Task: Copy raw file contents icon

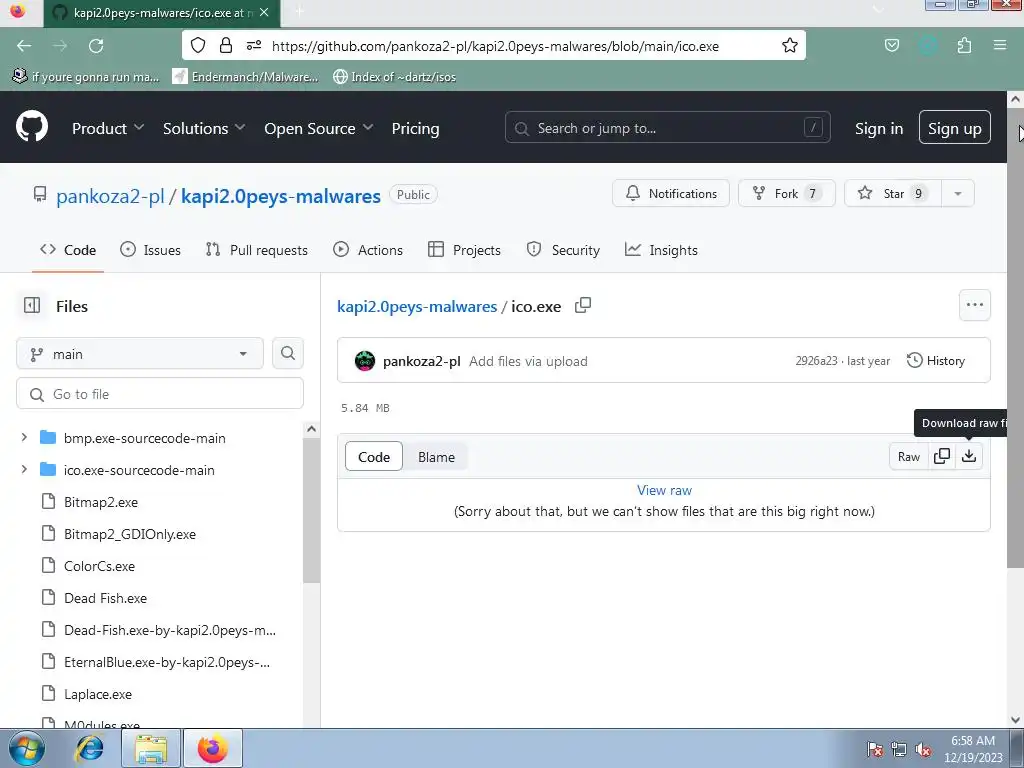Action: pyautogui.click(x=942, y=456)
